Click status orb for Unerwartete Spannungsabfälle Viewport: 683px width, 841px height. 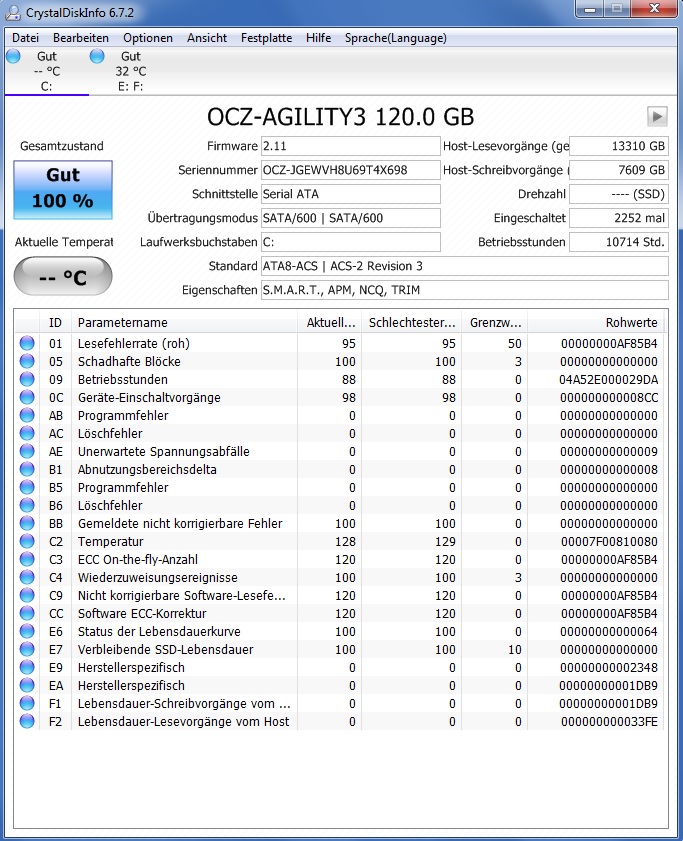tap(27, 451)
